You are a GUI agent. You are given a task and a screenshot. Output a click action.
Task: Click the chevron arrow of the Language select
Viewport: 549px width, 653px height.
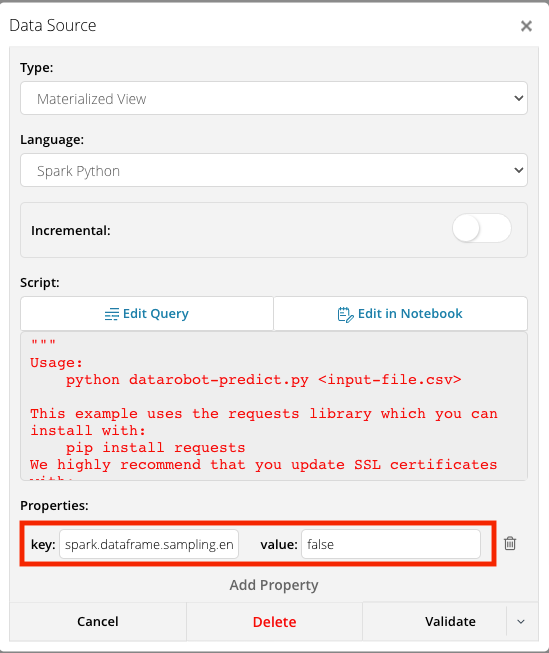pyautogui.click(x=519, y=170)
